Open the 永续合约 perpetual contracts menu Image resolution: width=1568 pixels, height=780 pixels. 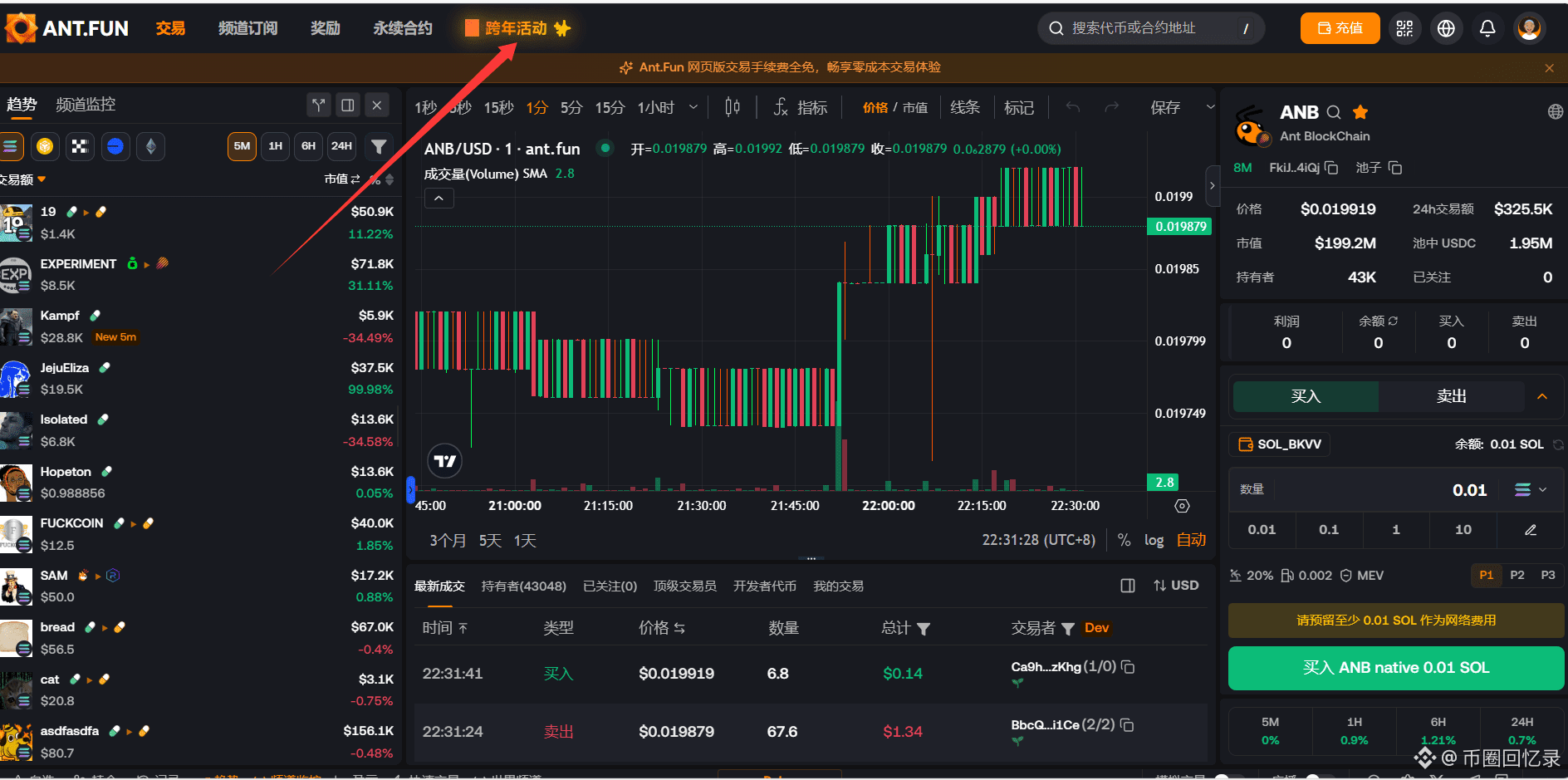403,28
